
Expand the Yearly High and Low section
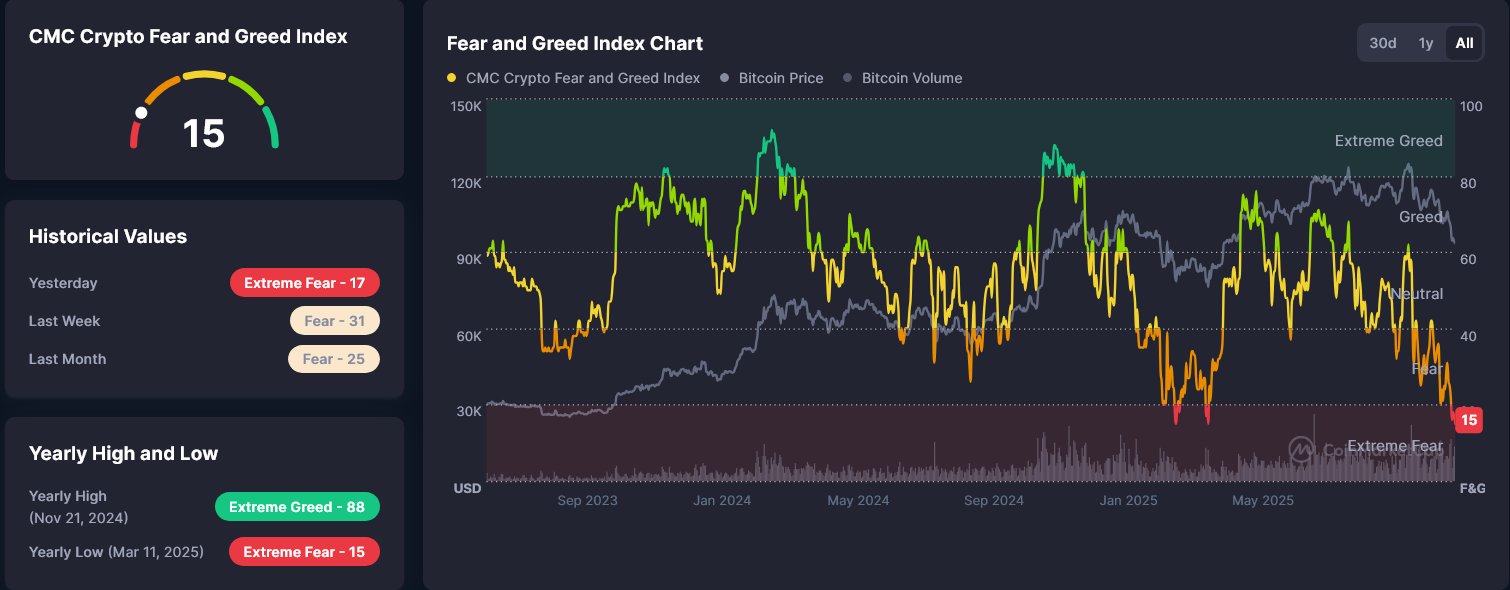tap(124, 453)
